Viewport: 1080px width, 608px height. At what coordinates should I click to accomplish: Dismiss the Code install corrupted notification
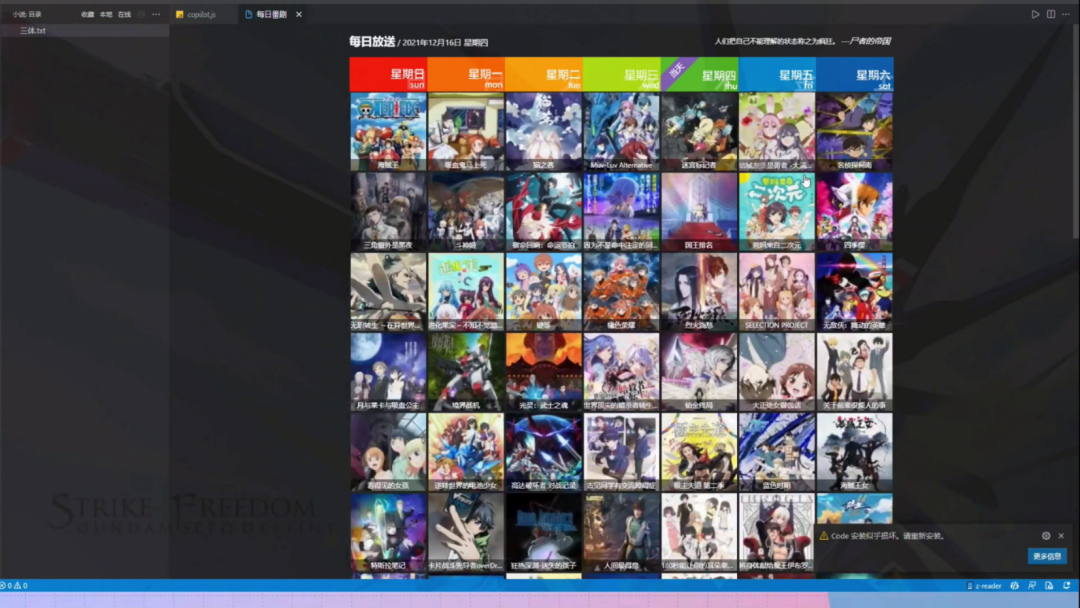(x=1061, y=536)
